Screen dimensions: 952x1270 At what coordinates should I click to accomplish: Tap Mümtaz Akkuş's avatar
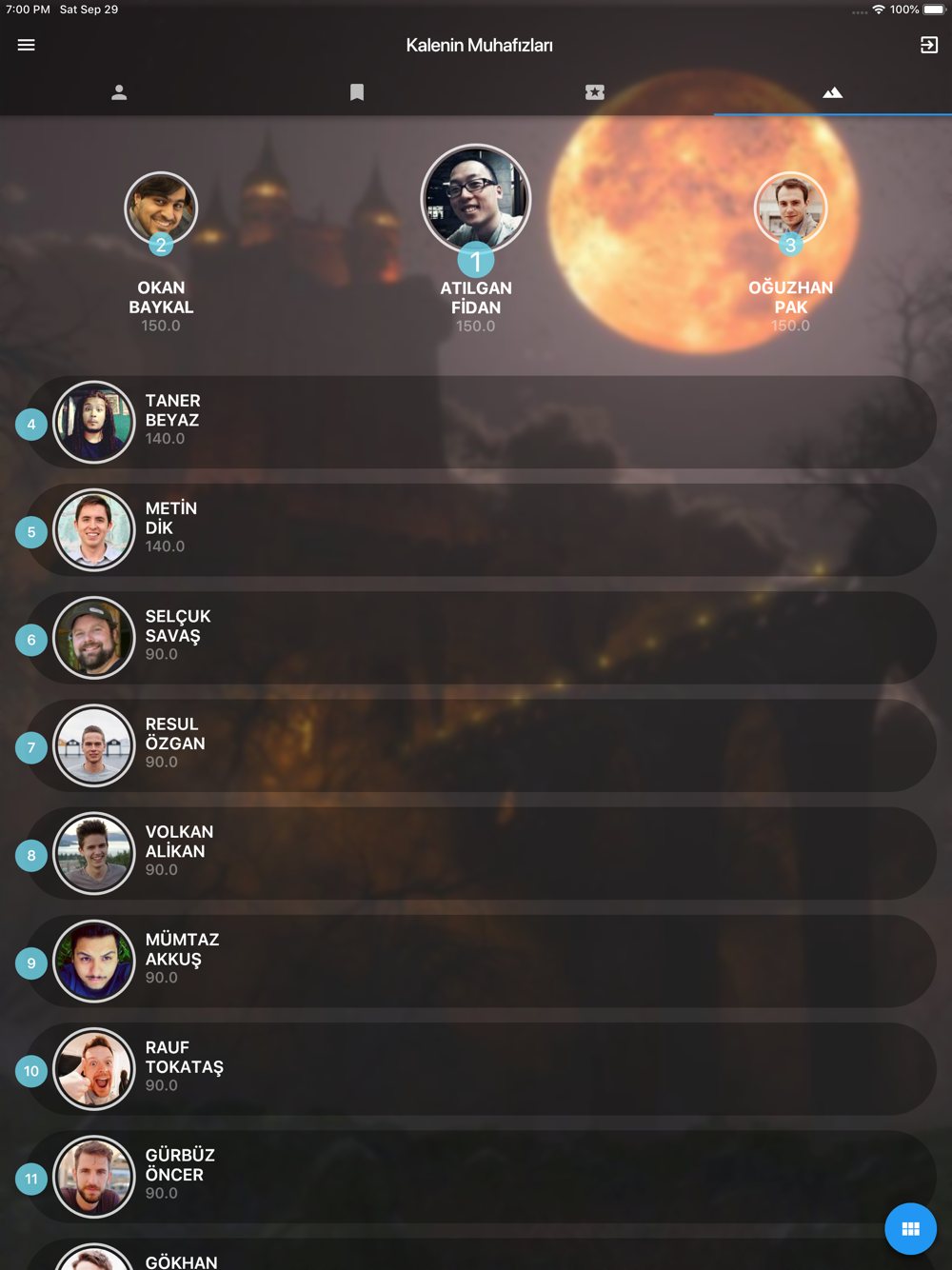tap(93, 961)
